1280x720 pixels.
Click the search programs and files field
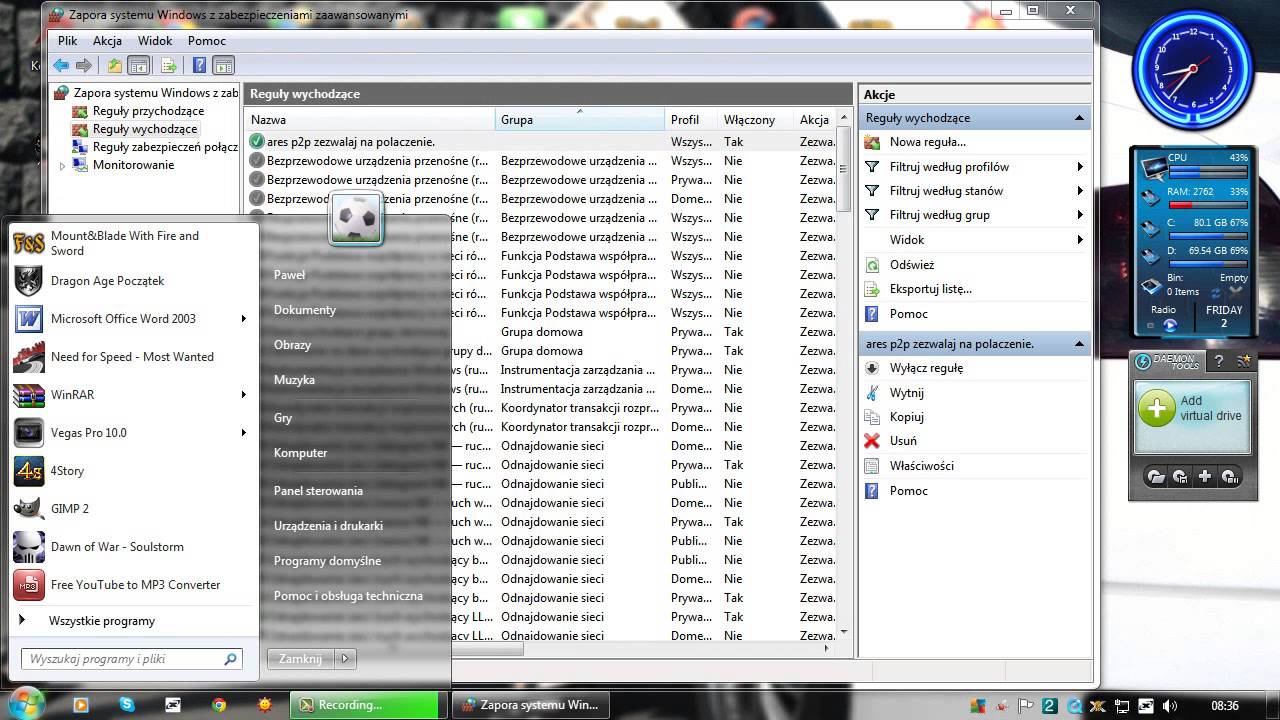pyautogui.click(x=131, y=659)
